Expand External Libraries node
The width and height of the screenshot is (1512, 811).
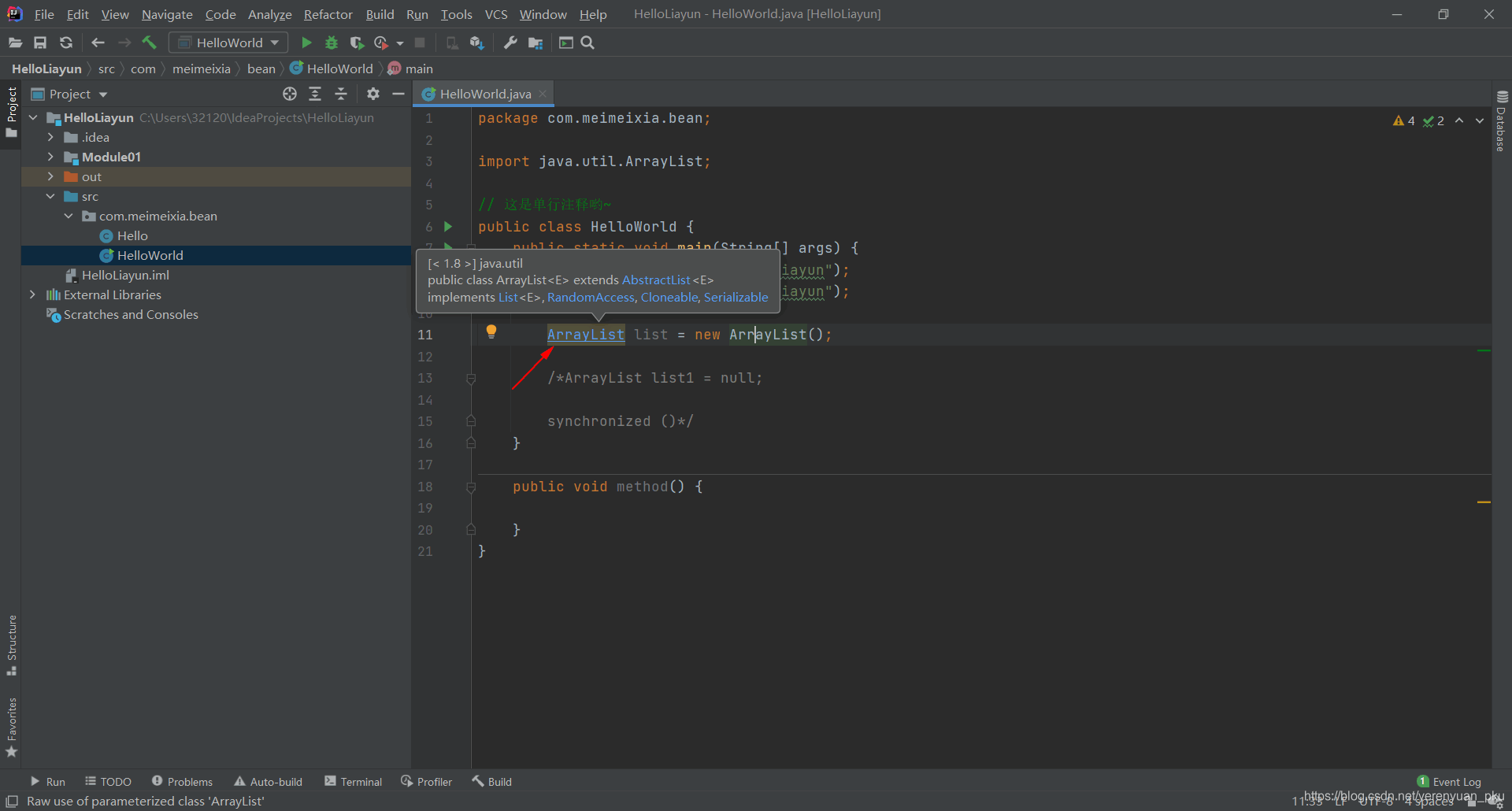[x=32, y=294]
